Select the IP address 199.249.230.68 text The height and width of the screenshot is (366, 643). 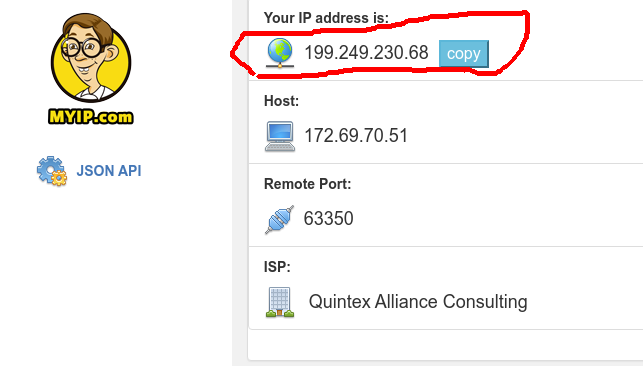pos(366,53)
